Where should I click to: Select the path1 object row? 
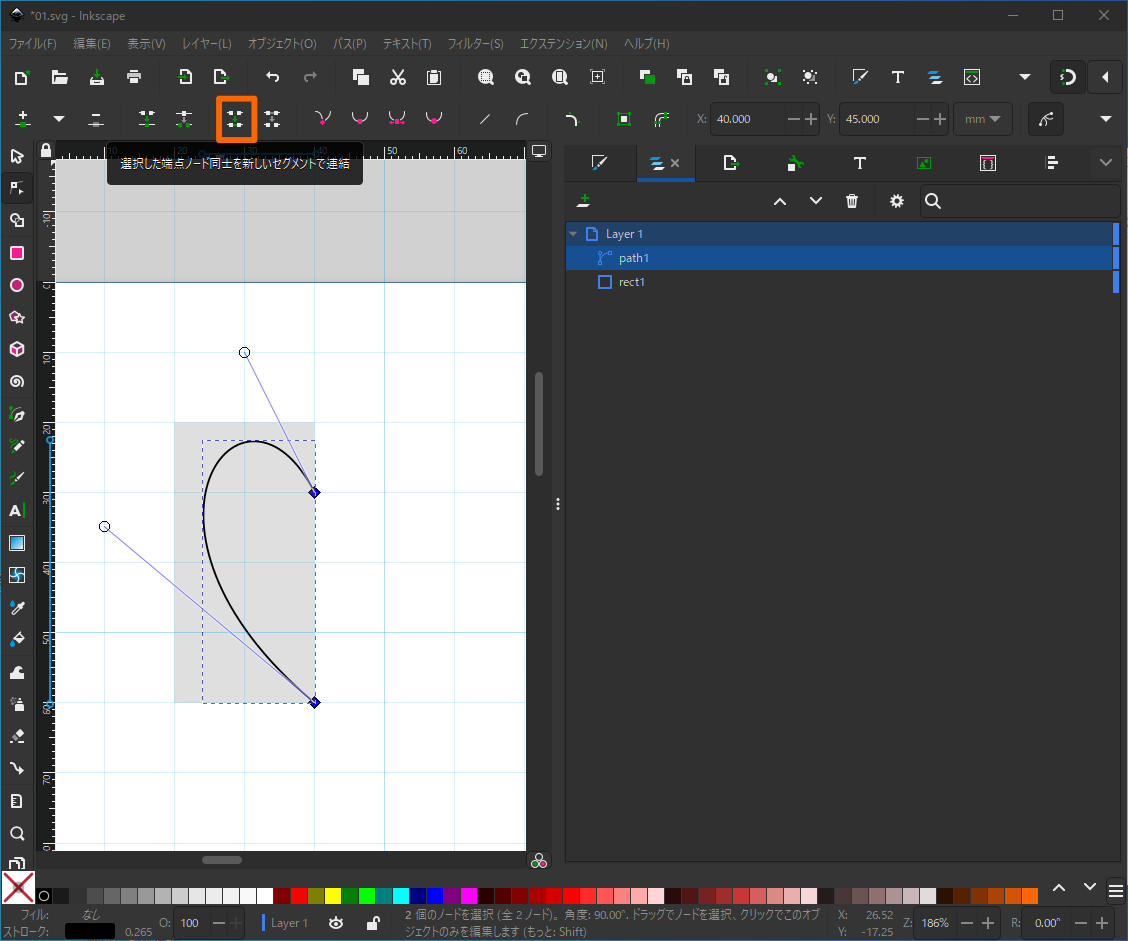840,258
